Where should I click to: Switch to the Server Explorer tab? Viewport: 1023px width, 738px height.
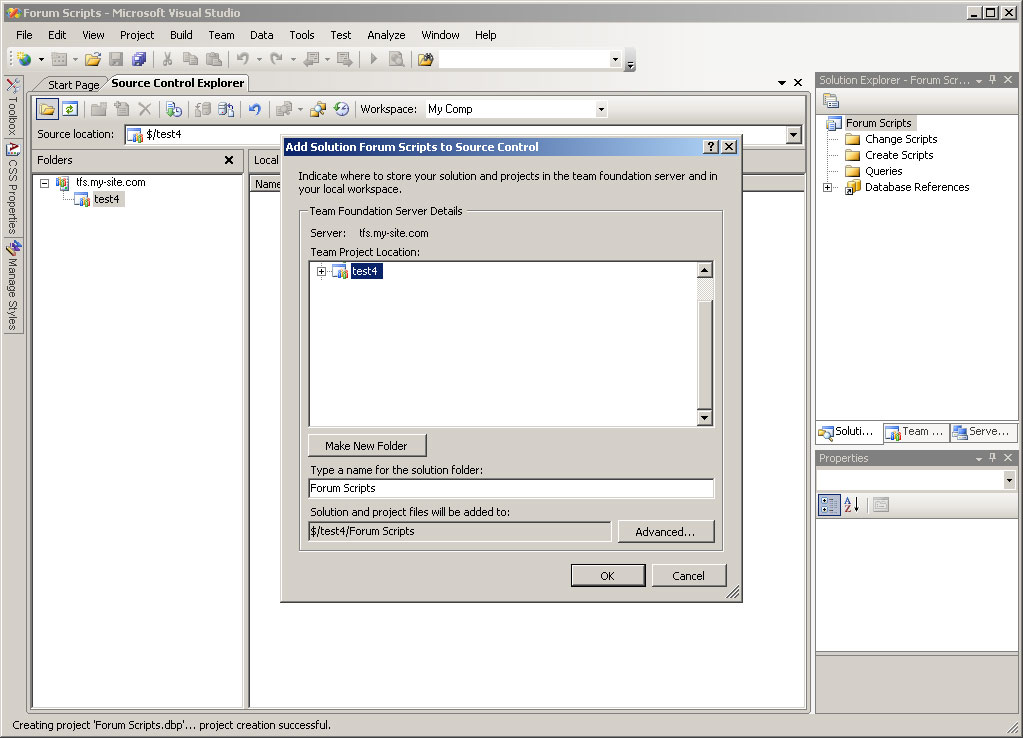(983, 432)
